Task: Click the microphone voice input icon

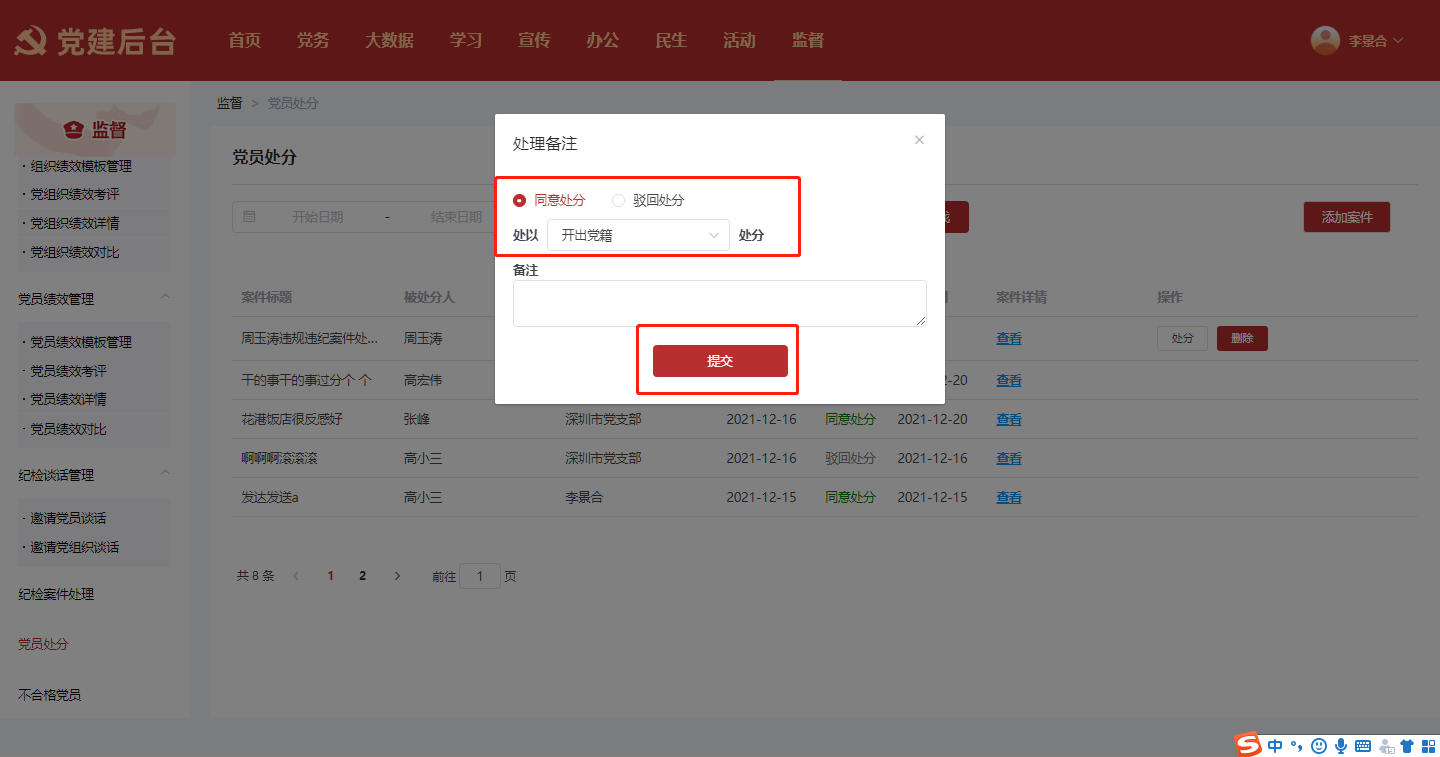Action: pos(1341,746)
